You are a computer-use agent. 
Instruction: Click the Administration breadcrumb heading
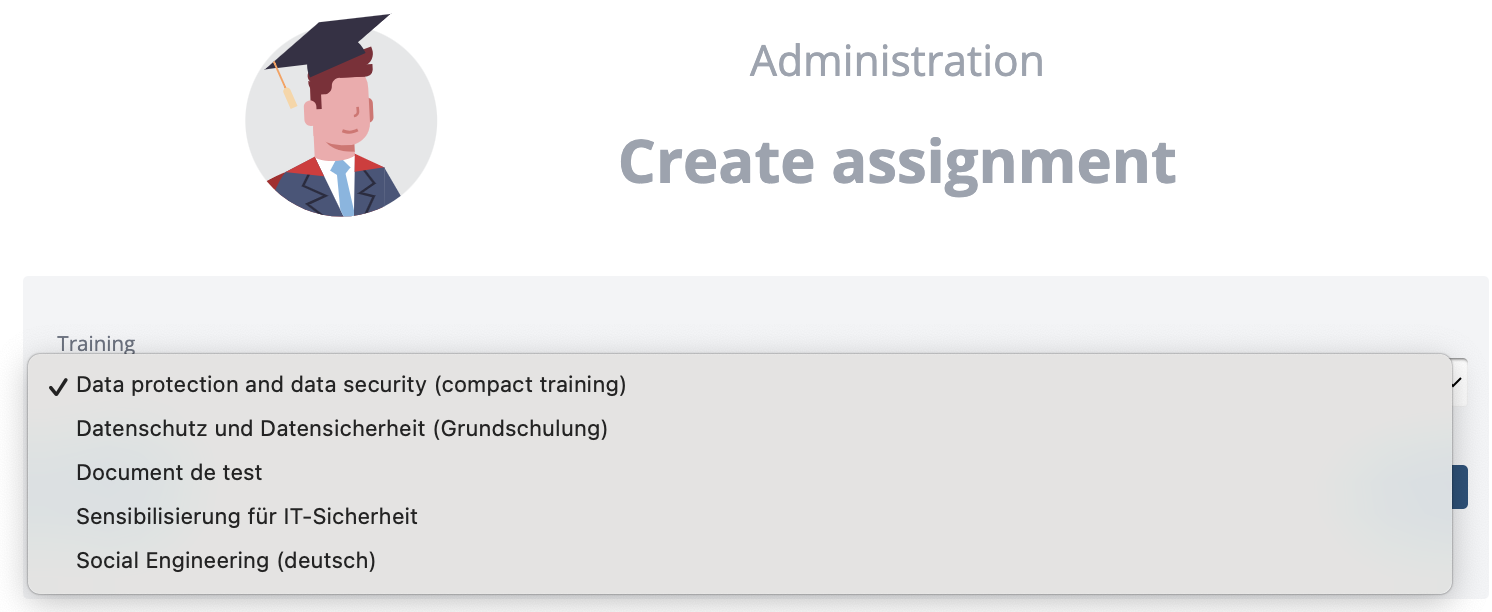(897, 61)
